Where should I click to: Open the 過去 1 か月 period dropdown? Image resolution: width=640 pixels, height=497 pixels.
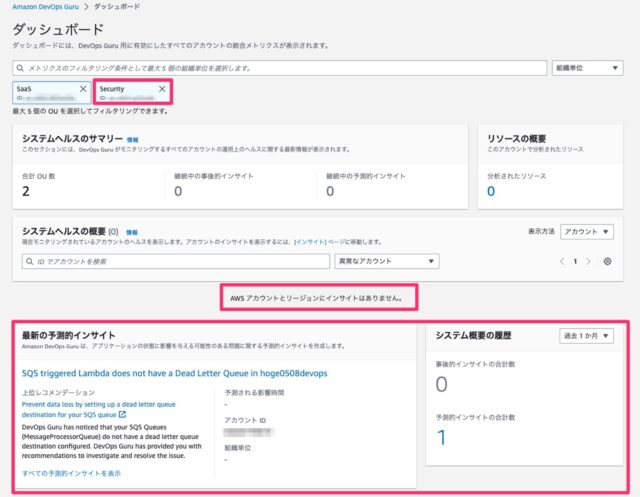(x=586, y=335)
